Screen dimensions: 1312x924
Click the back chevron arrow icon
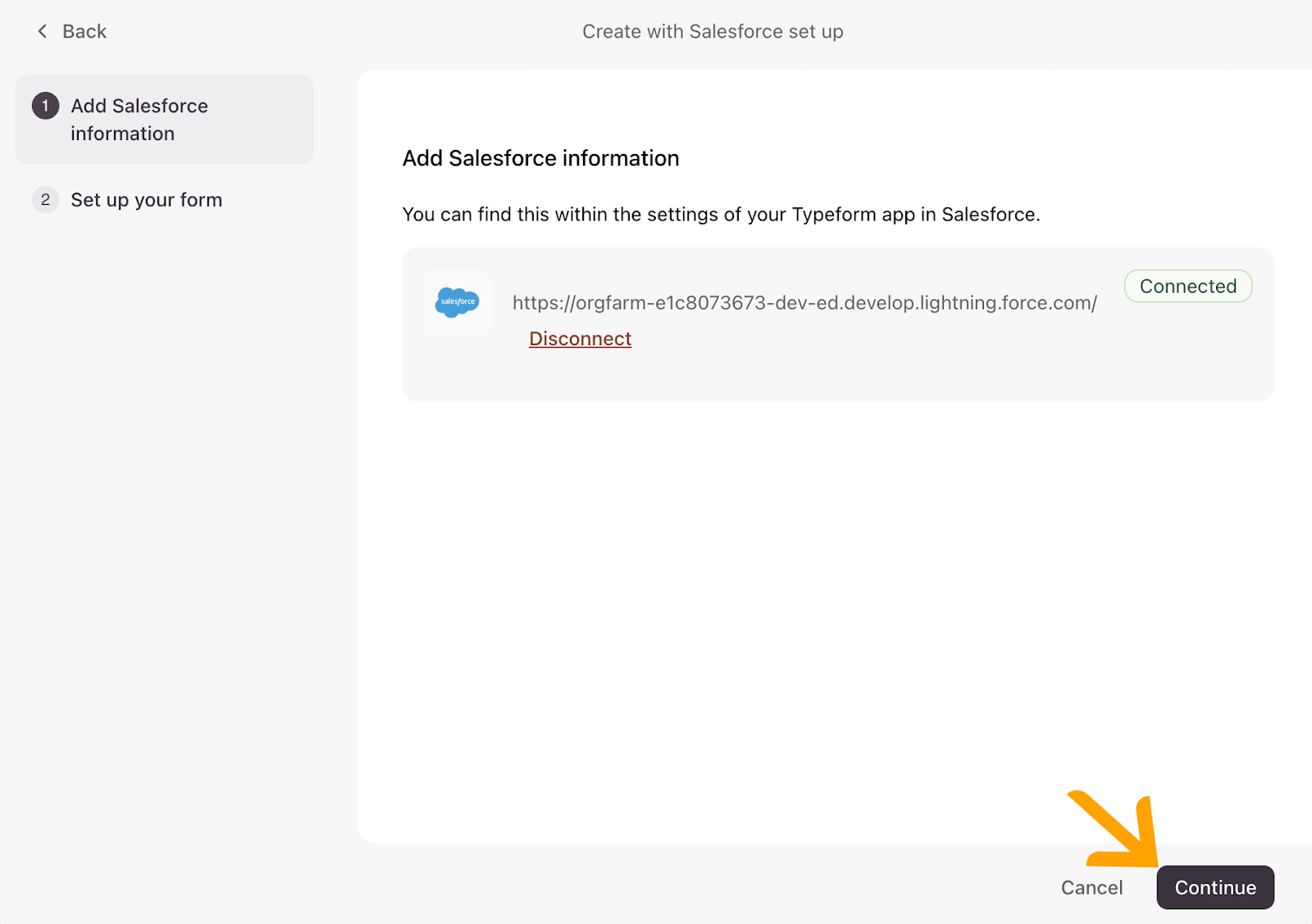pyautogui.click(x=43, y=31)
